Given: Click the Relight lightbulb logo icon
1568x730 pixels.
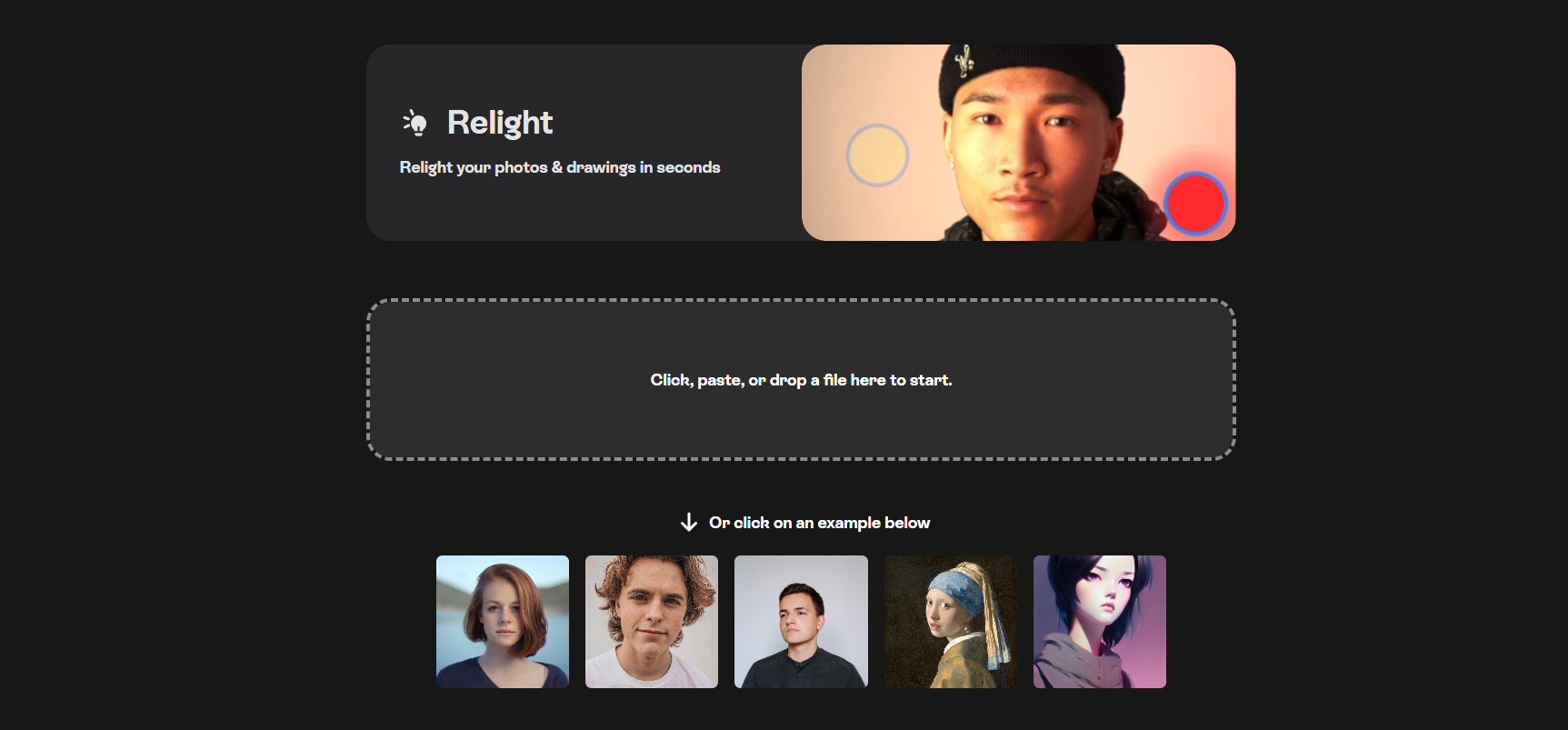Looking at the screenshot, I should pos(414,122).
